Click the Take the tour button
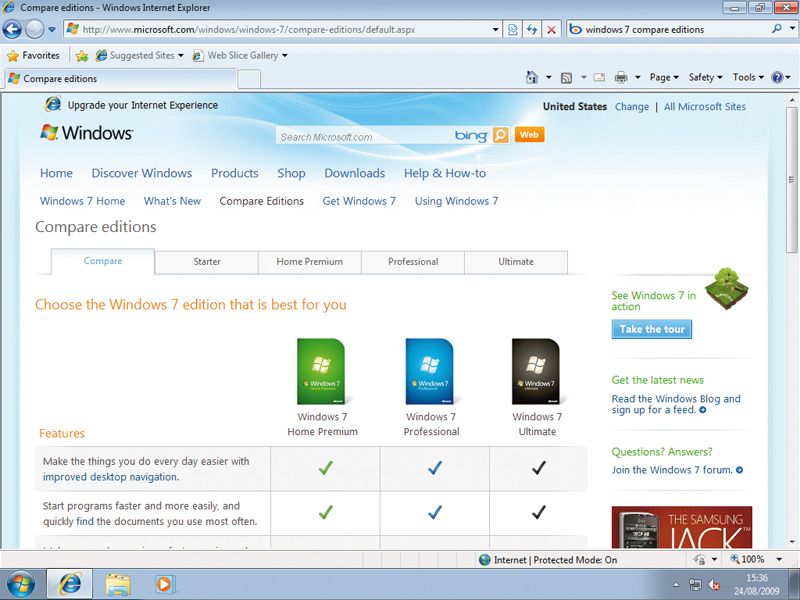The height and width of the screenshot is (600, 800). 651,329
